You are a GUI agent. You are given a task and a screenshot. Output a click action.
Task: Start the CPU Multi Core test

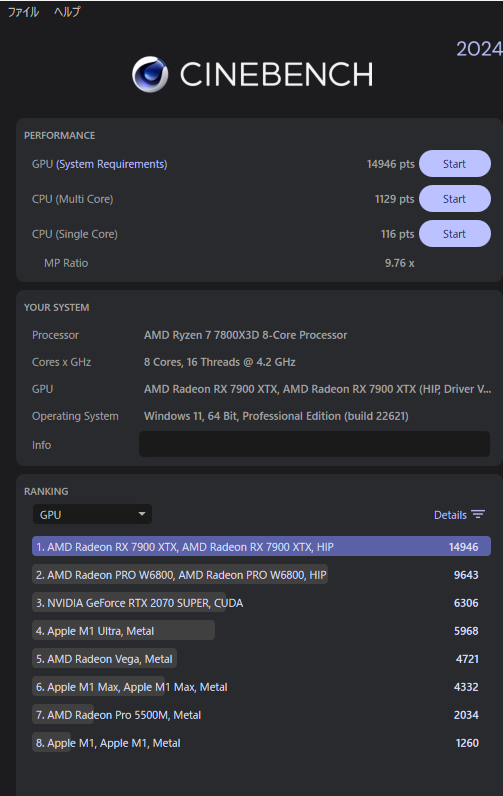pos(455,198)
